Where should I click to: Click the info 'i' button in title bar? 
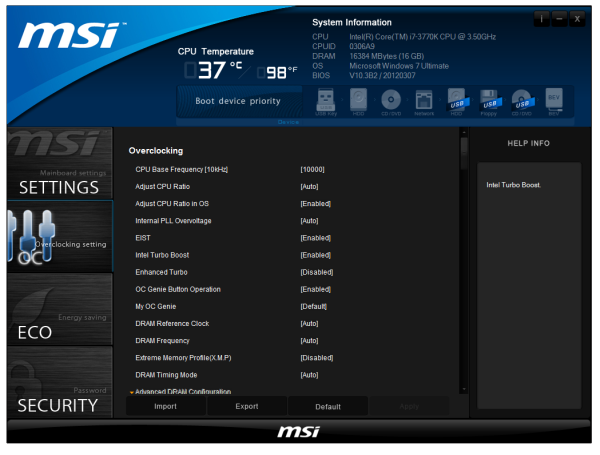[541, 19]
